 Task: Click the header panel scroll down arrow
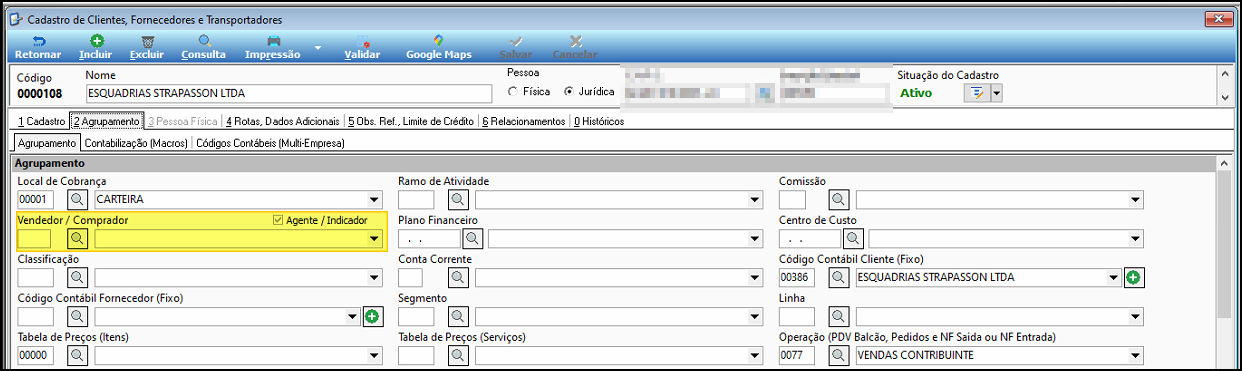pyautogui.click(x=1225, y=97)
